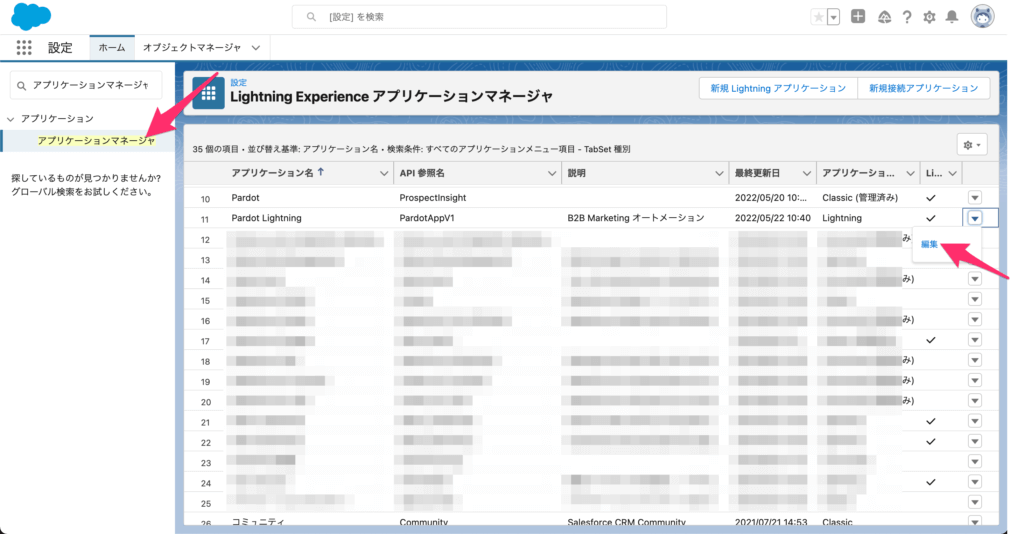This screenshot has width=1024, height=534.
Task: Open the Li... column menu chevron
Action: pyautogui.click(x=953, y=174)
